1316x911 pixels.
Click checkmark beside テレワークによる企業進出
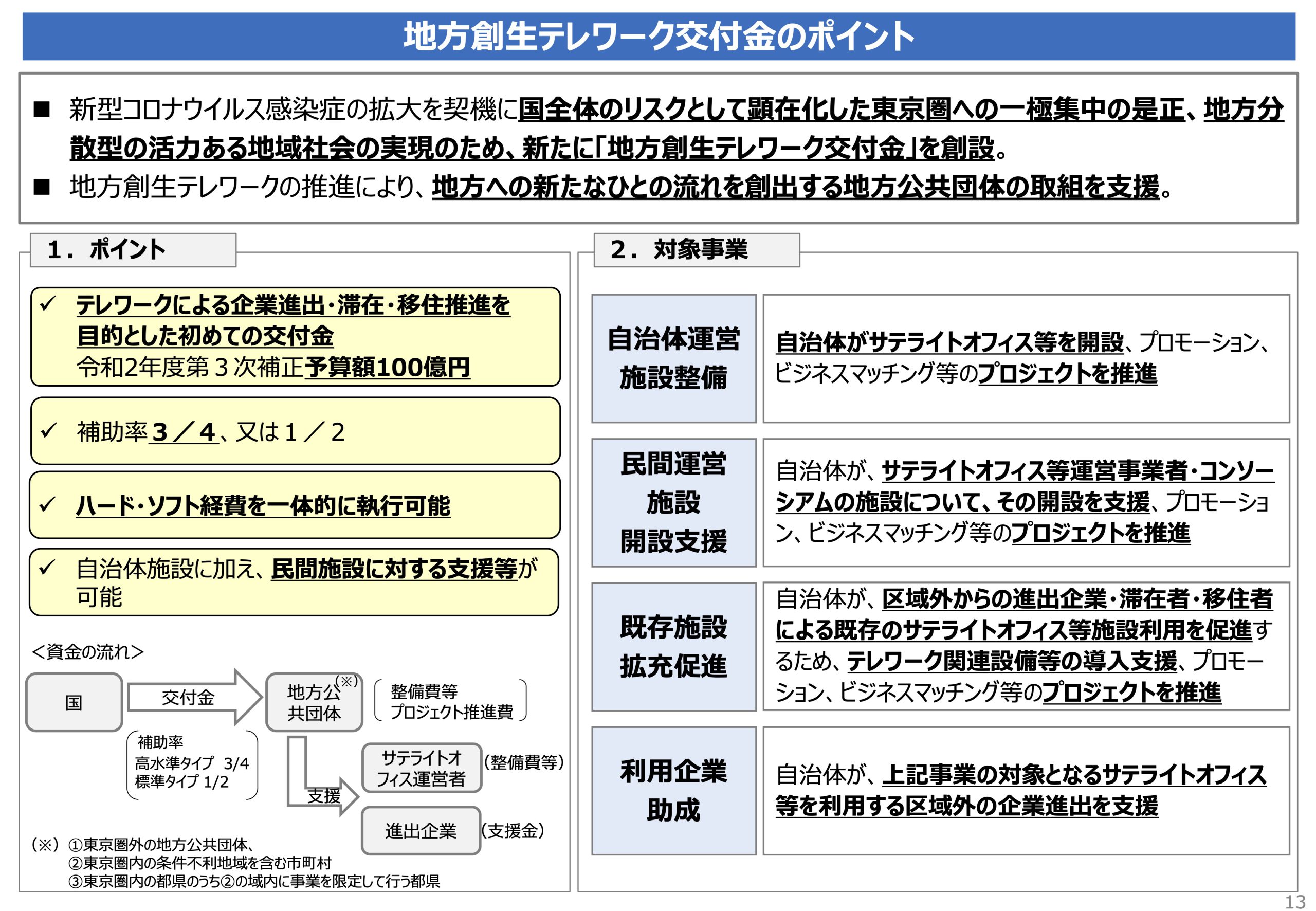click(47, 304)
